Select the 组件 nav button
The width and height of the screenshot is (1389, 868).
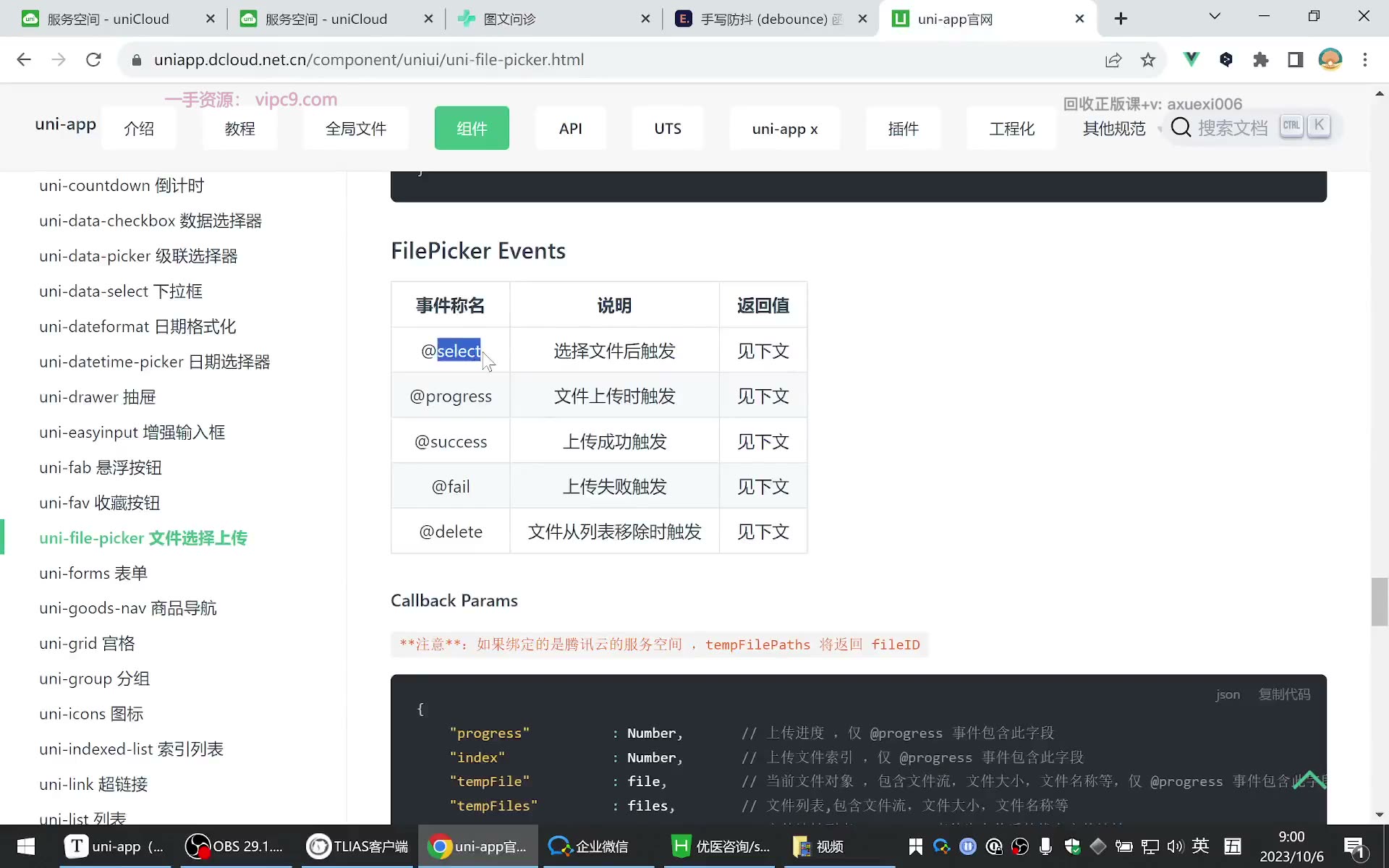tap(472, 128)
